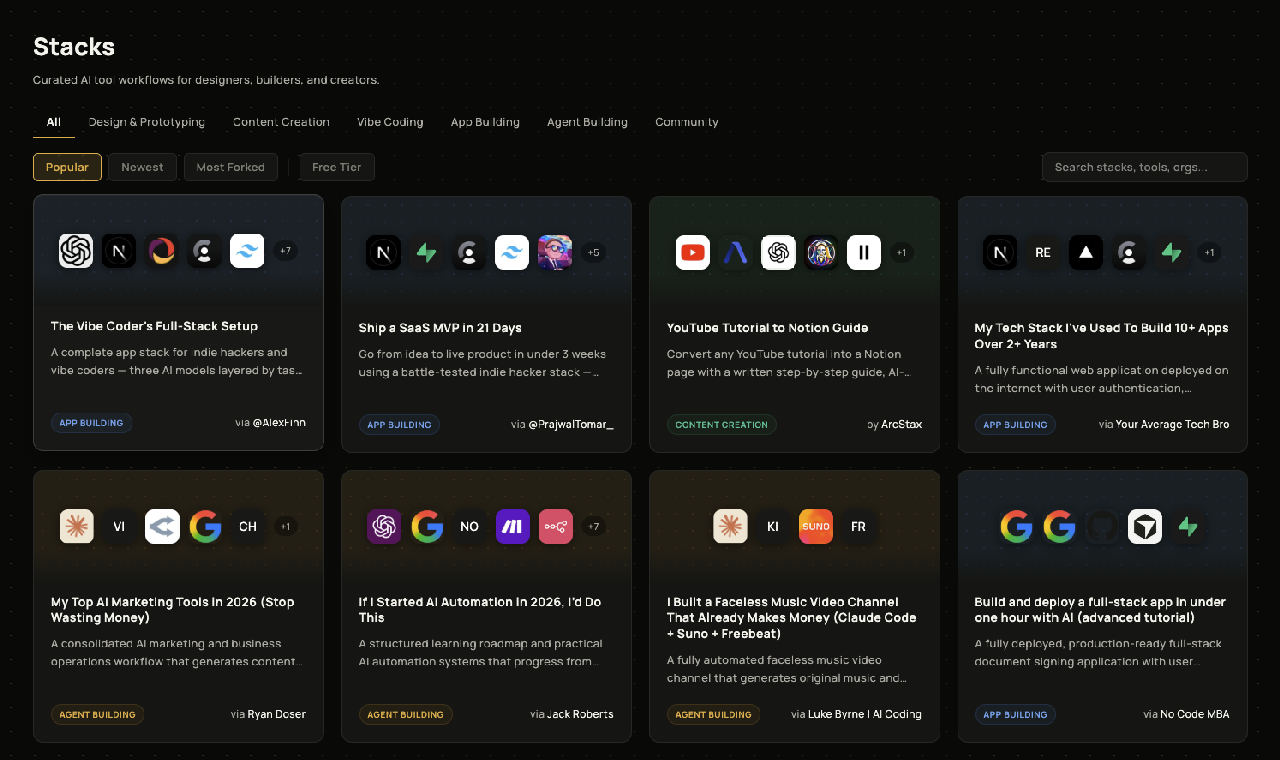Click the Google icon in the AI Marketing Tools card
1280x760 pixels.
click(x=205, y=526)
